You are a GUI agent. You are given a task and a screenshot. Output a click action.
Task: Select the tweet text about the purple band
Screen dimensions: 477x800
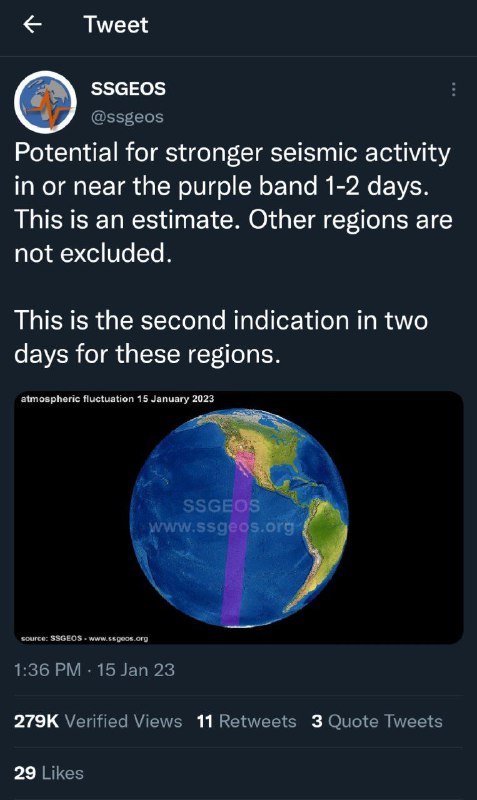pyautogui.click(x=233, y=203)
